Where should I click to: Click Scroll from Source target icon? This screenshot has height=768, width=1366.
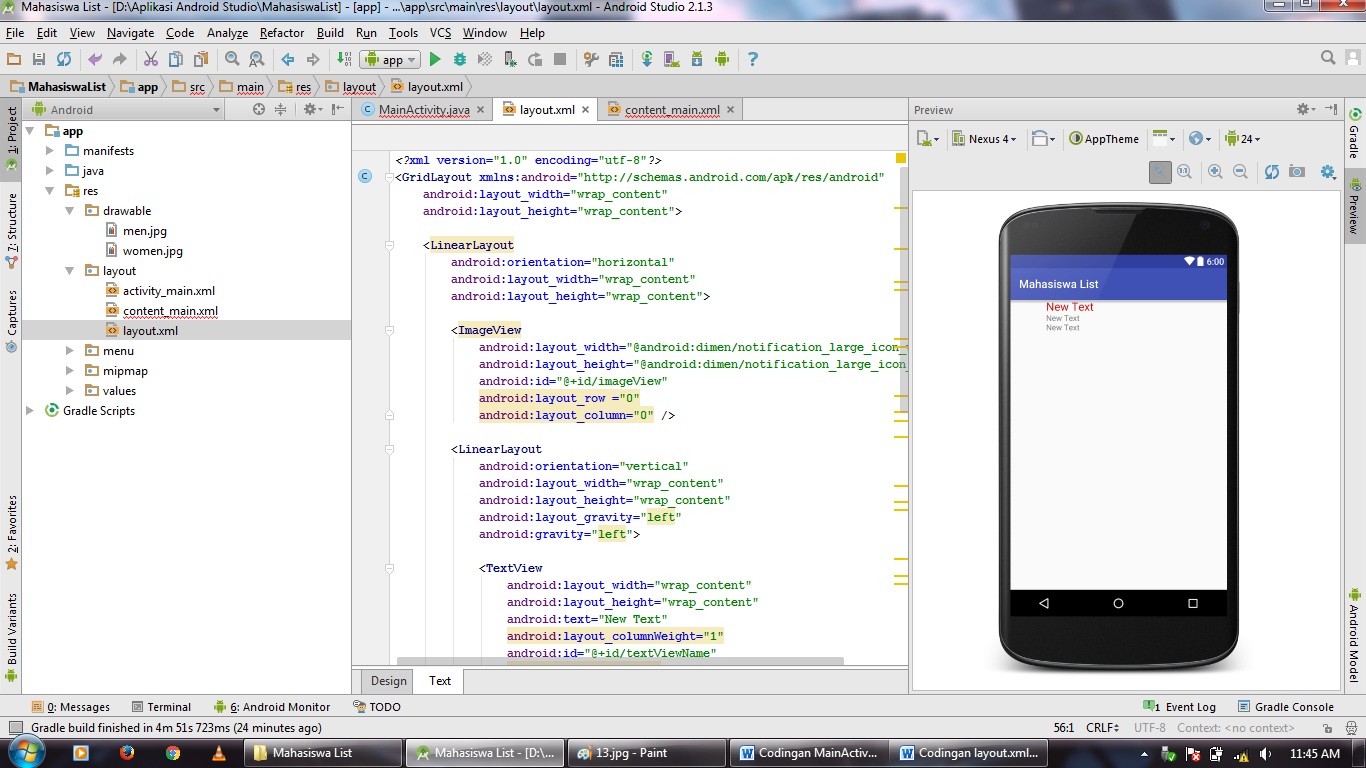(x=259, y=110)
